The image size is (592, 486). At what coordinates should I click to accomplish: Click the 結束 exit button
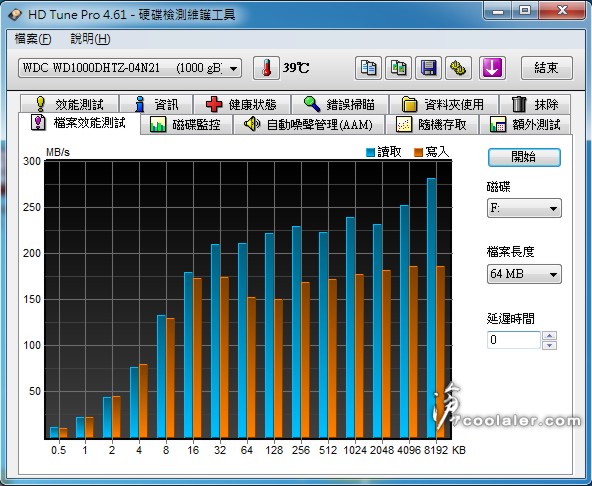[547, 68]
